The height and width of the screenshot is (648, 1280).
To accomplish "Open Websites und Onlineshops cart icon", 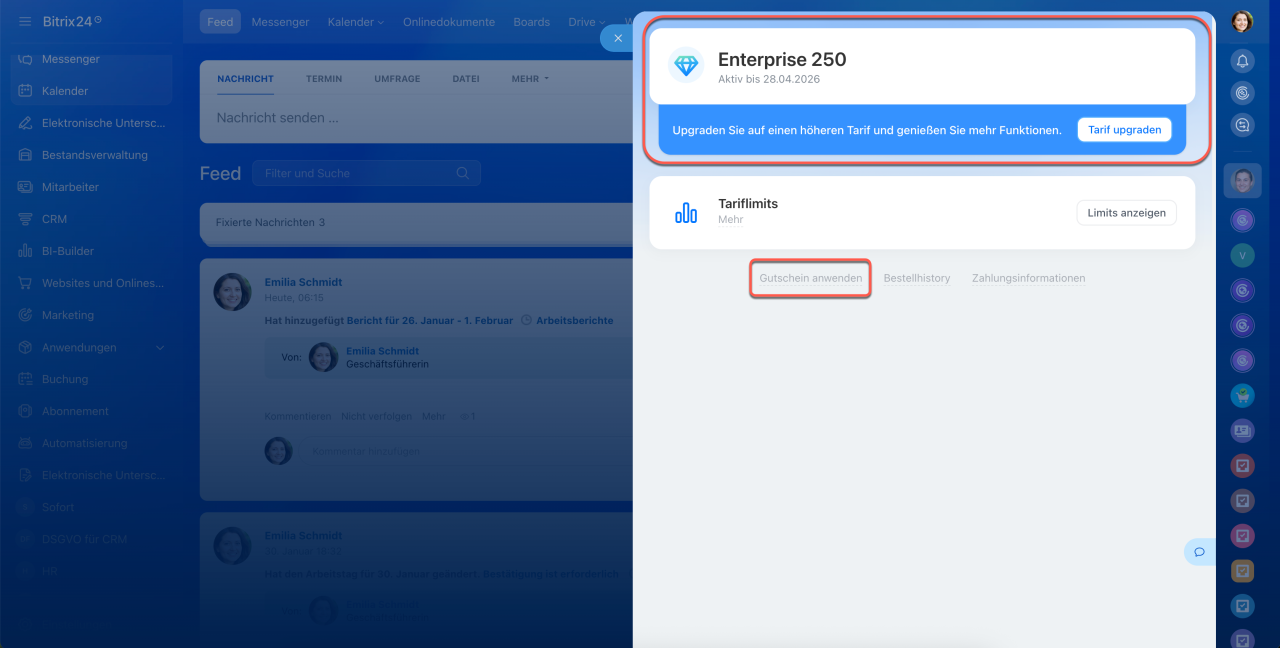I will [25, 283].
